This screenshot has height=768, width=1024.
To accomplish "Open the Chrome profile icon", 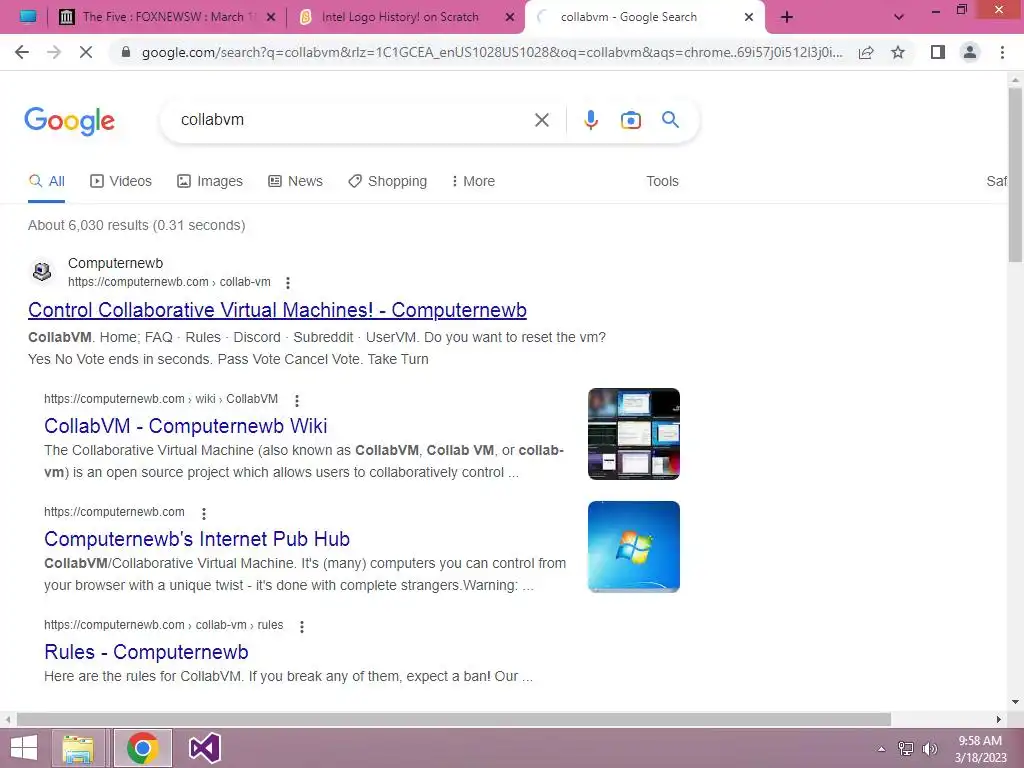I will [970, 52].
